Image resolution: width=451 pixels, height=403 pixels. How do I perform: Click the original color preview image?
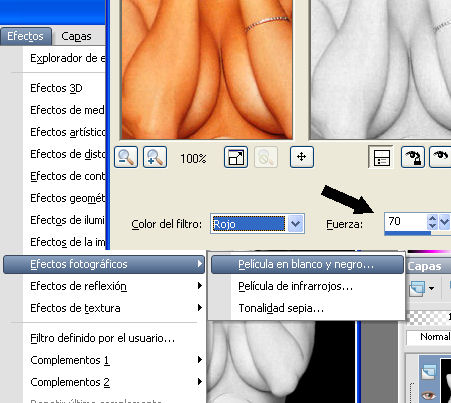pos(207,69)
